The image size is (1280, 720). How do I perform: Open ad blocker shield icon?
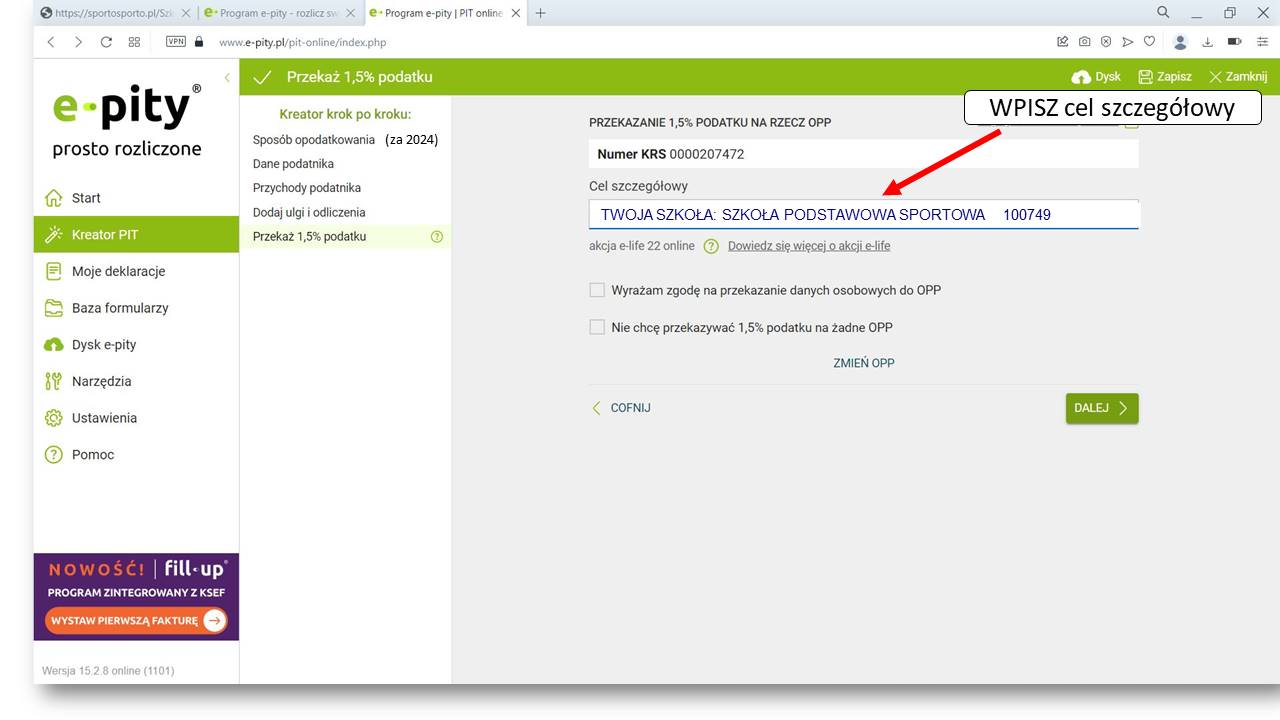1106,42
